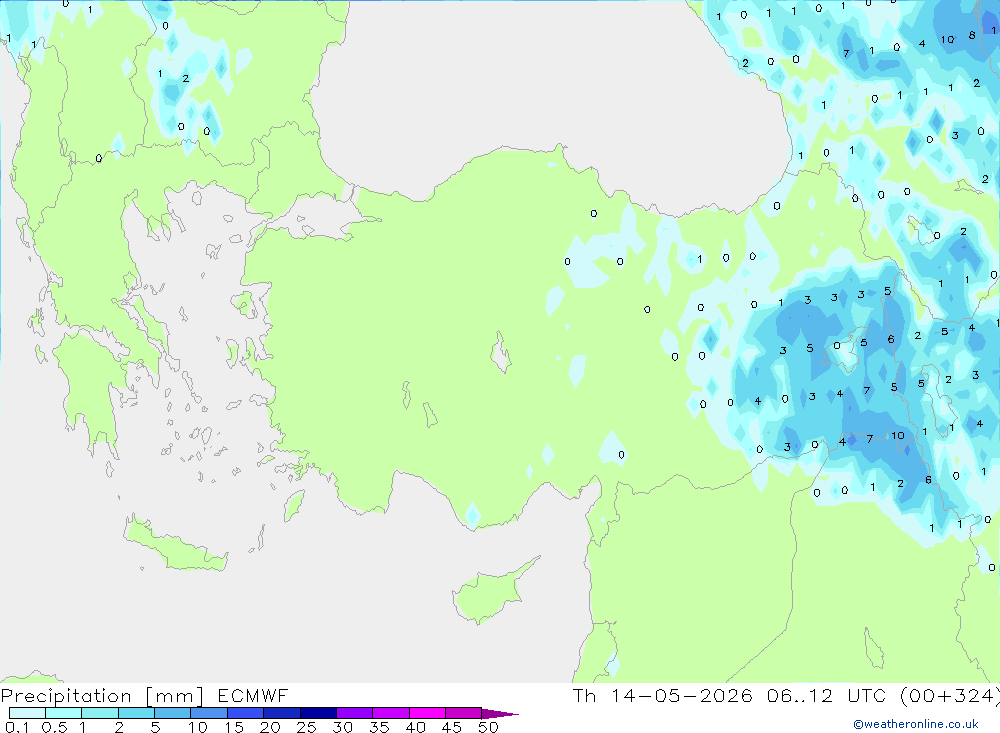Click the "50" legend scale label
The width and height of the screenshot is (1000, 733).
pos(488,727)
